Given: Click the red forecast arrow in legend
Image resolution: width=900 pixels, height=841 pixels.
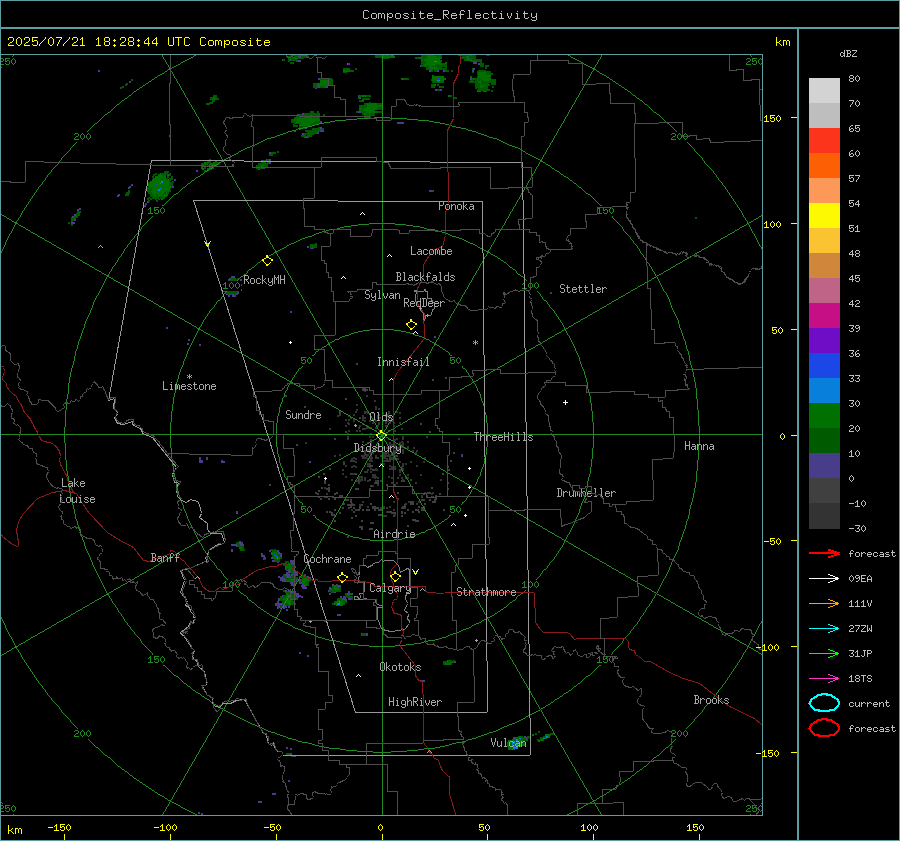Looking at the screenshot, I should tap(824, 553).
